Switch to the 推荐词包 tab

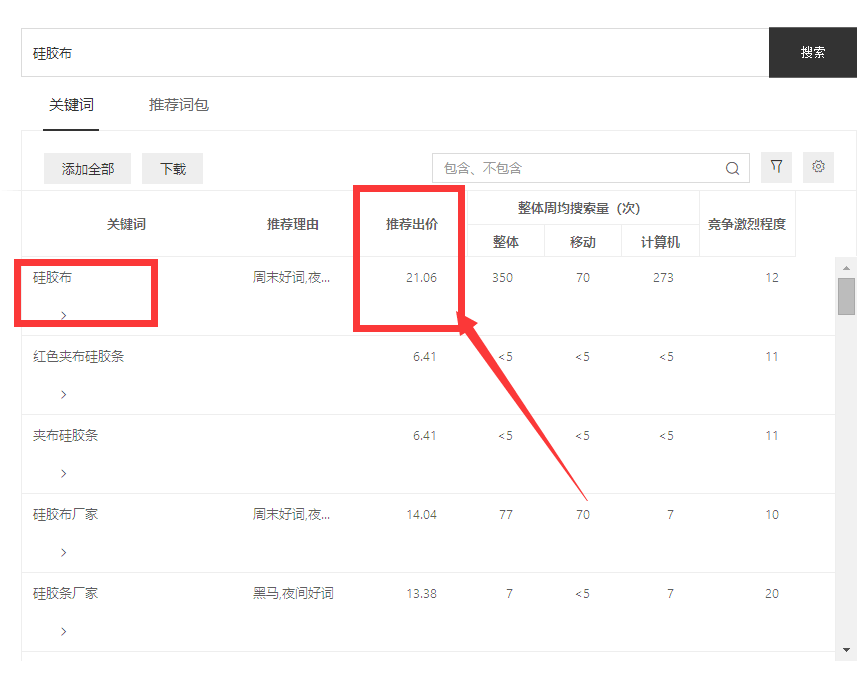[178, 105]
